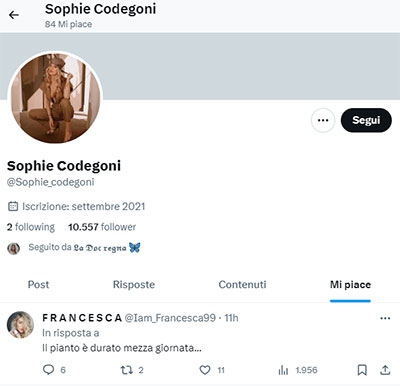
Task: Open the three-dot profile options menu
Action: click(323, 120)
